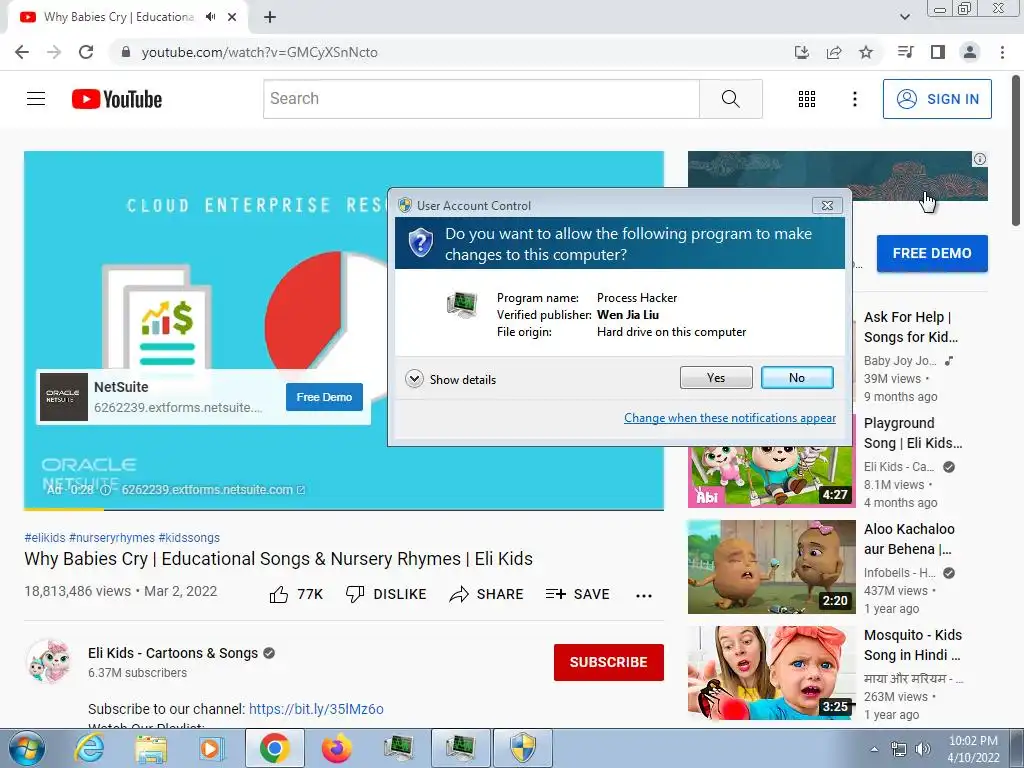The width and height of the screenshot is (1024, 768).
Task: Click the install app icon in address bar
Action: (801, 52)
